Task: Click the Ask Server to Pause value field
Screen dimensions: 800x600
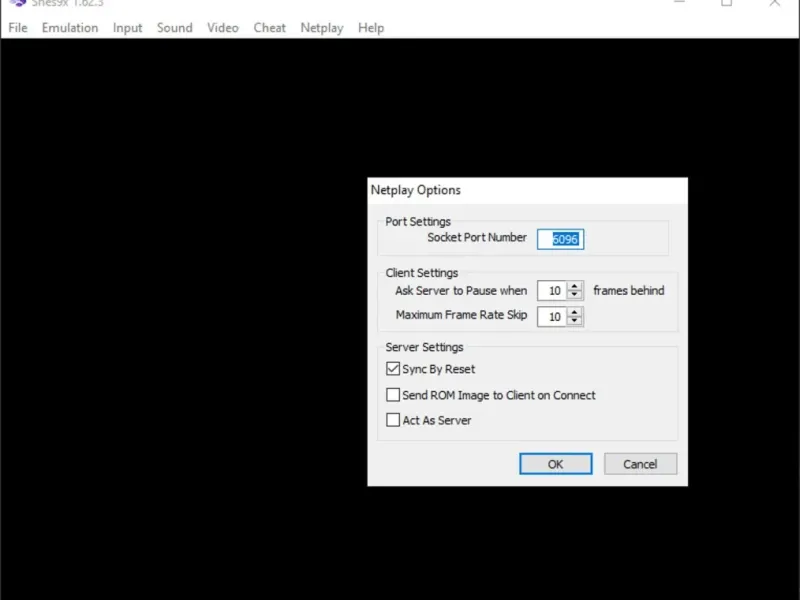Action: coord(552,291)
